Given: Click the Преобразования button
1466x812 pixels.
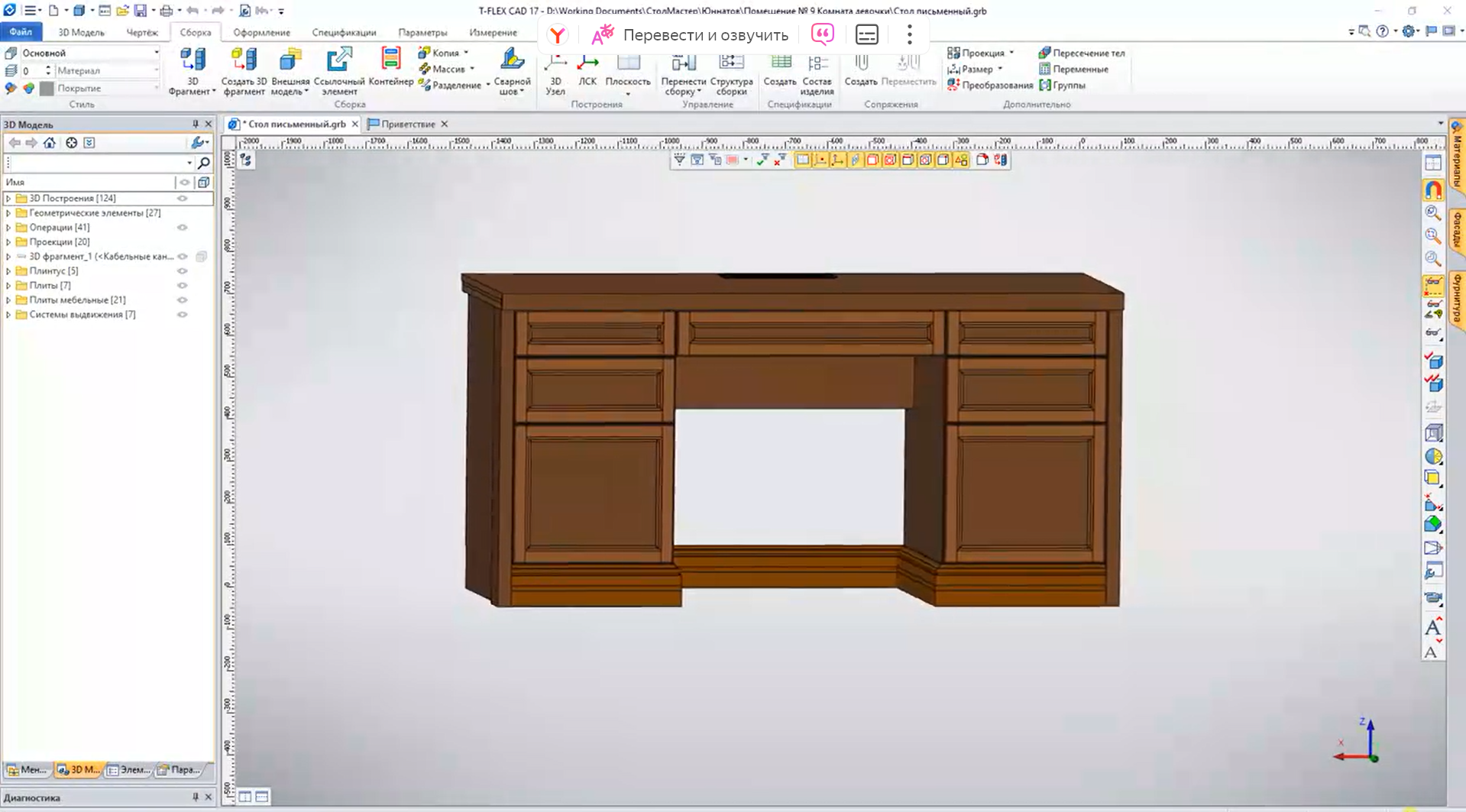Looking at the screenshot, I should [x=990, y=85].
